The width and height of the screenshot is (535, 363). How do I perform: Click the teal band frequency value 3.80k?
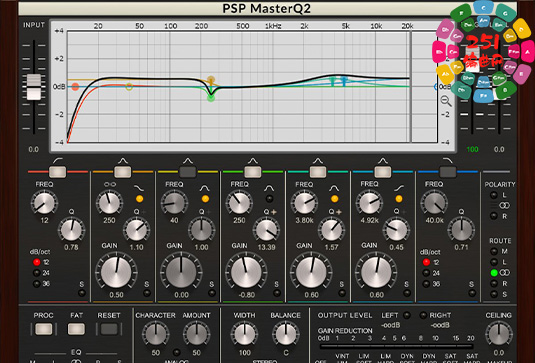(x=304, y=220)
